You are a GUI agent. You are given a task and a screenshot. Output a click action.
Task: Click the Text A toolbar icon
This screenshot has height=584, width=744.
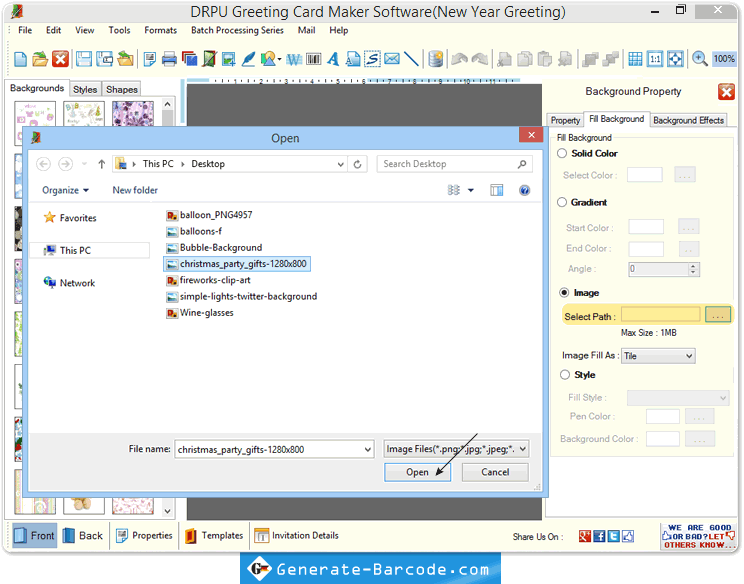(334, 59)
